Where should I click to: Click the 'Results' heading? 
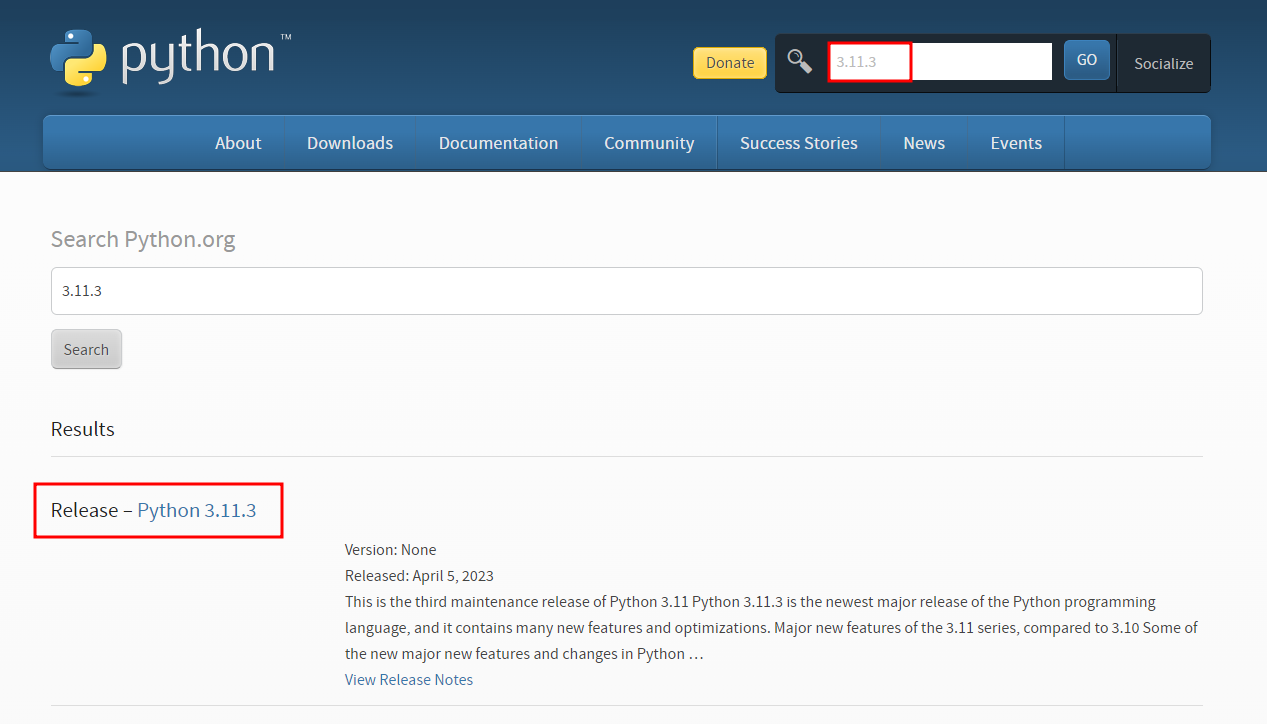pyautogui.click(x=83, y=429)
